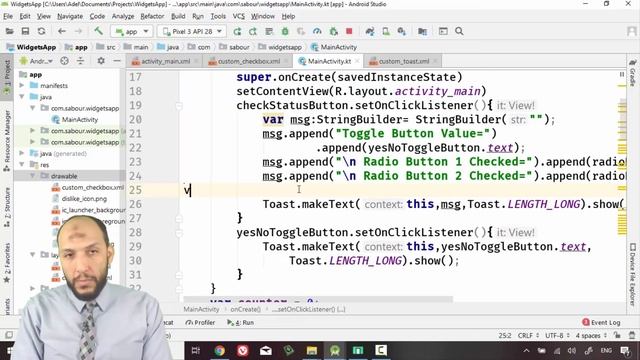Click the sabour breadcrumb folder
The height and width of the screenshot is (360, 640).
(235, 47)
